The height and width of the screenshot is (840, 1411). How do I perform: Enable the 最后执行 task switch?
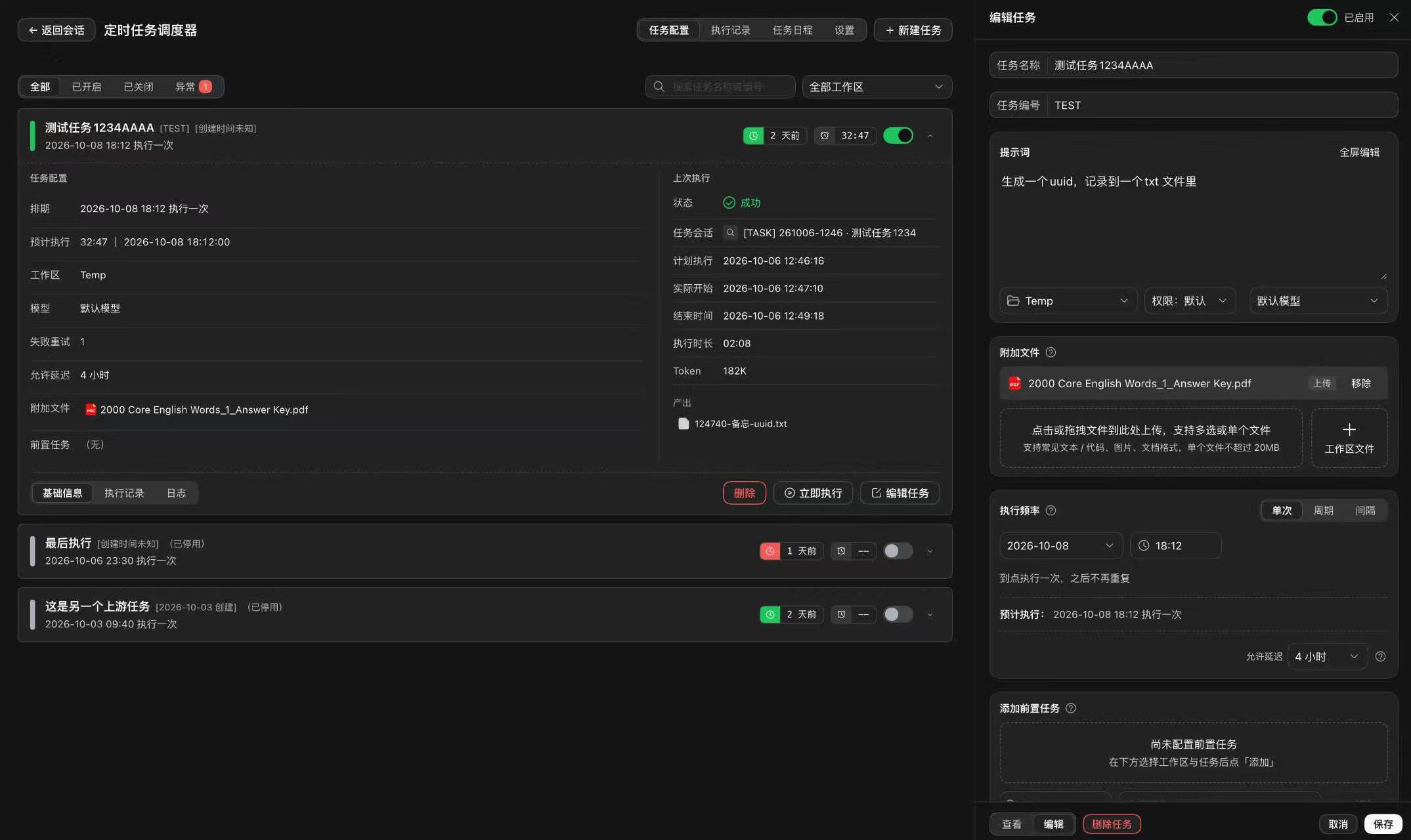(x=898, y=551)
